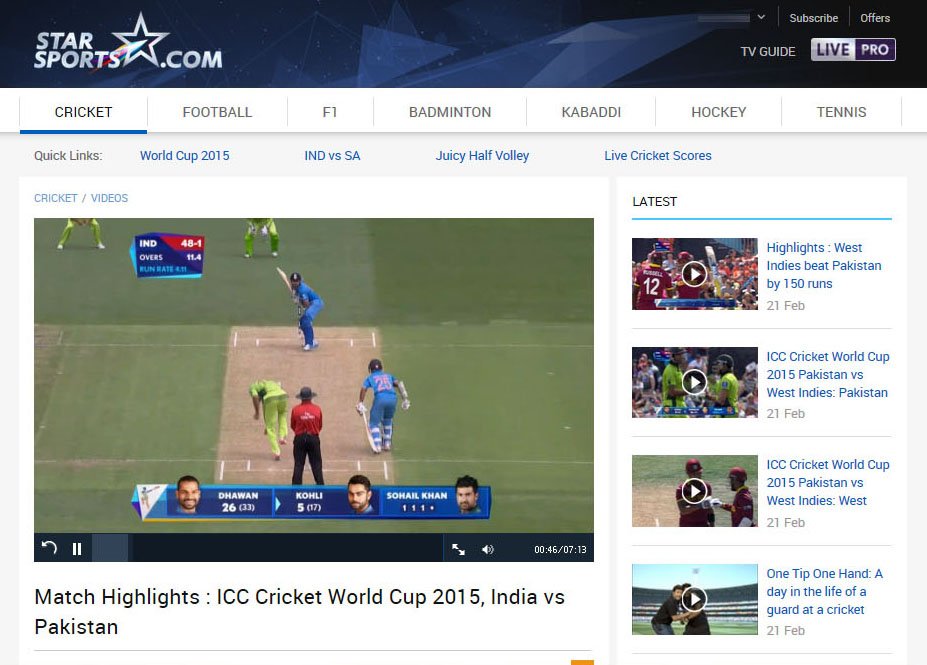The height and width of the screenshot is (665, 927).
Task: Open the World Cup 2015 quick link
Action: [184, 155]
